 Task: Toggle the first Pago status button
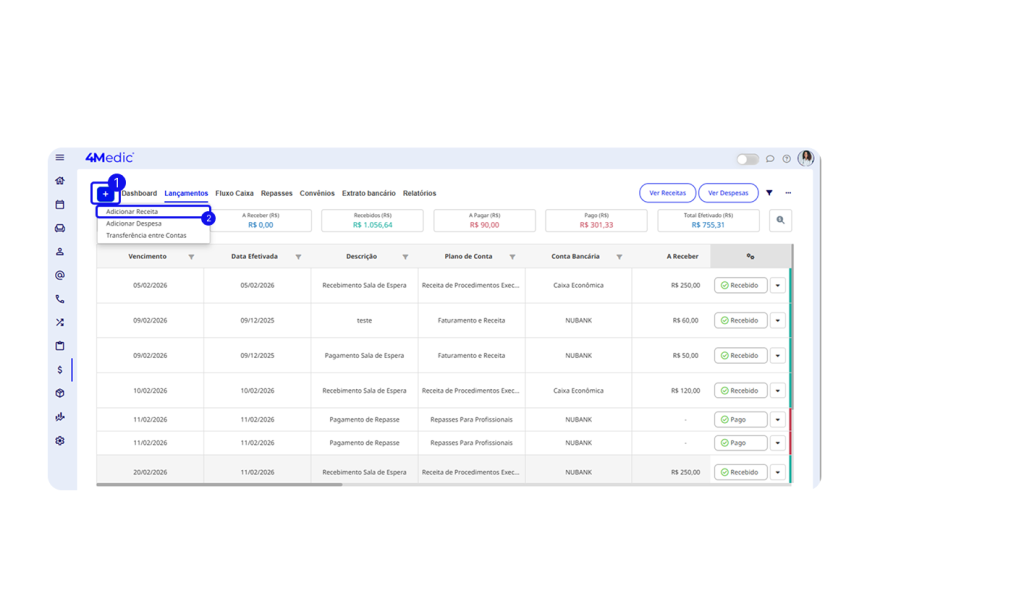coord(740,419)
